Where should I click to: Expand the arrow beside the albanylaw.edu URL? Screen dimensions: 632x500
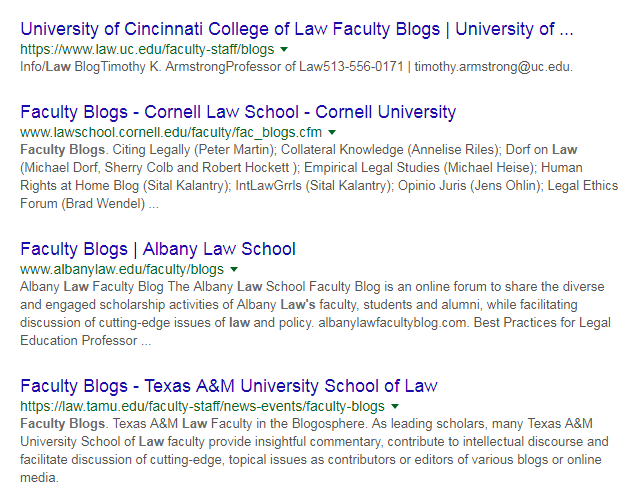pos(233,269)
